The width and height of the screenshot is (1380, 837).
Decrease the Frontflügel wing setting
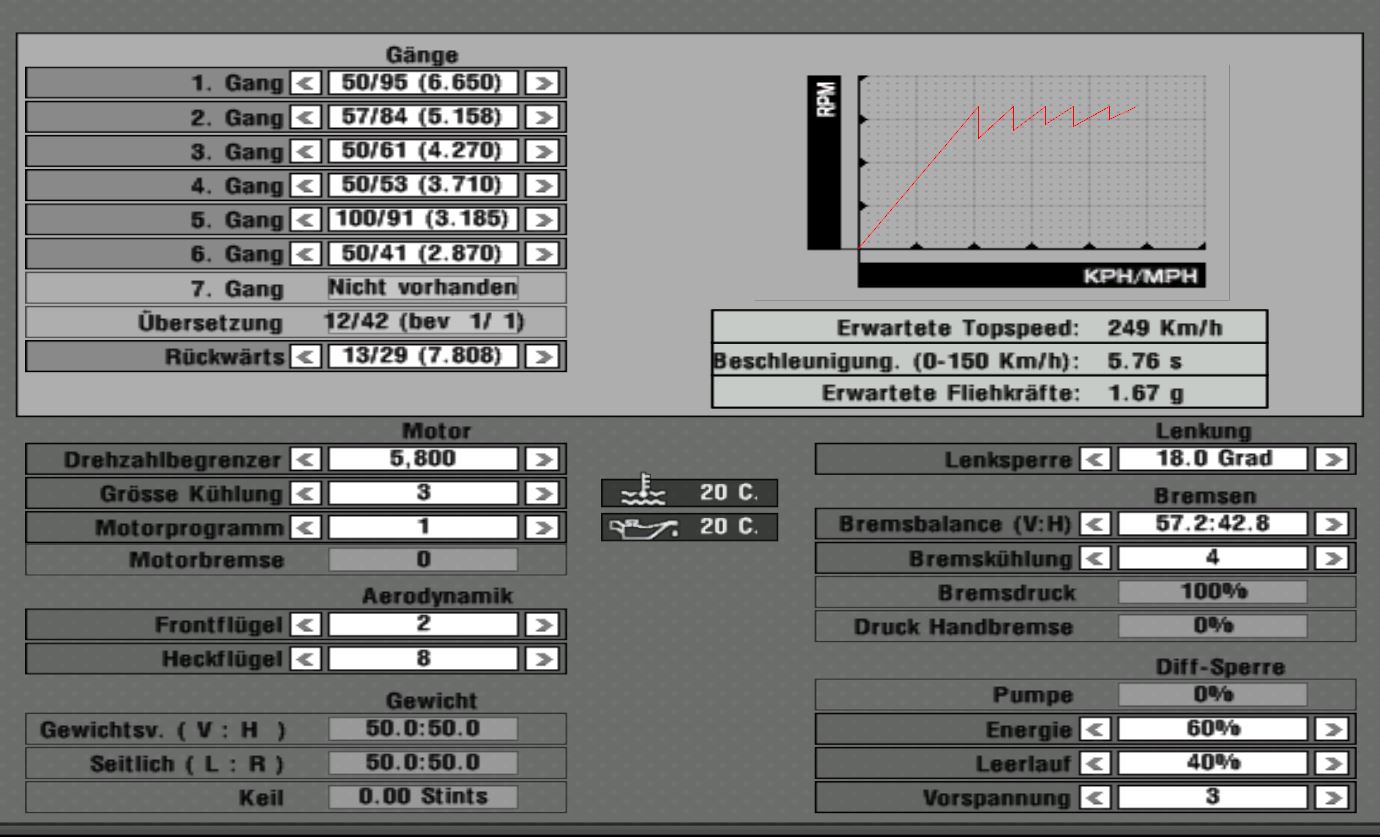pos(303,626)
